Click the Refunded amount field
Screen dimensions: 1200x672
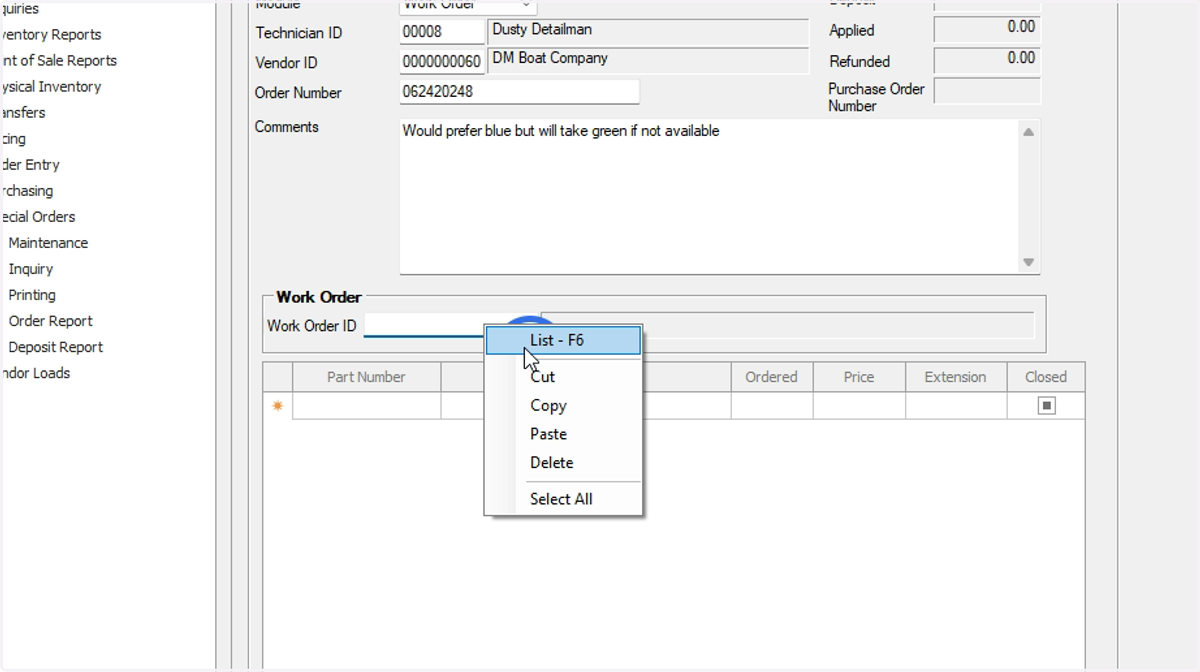pyautogui.click(x=987, y=61)
